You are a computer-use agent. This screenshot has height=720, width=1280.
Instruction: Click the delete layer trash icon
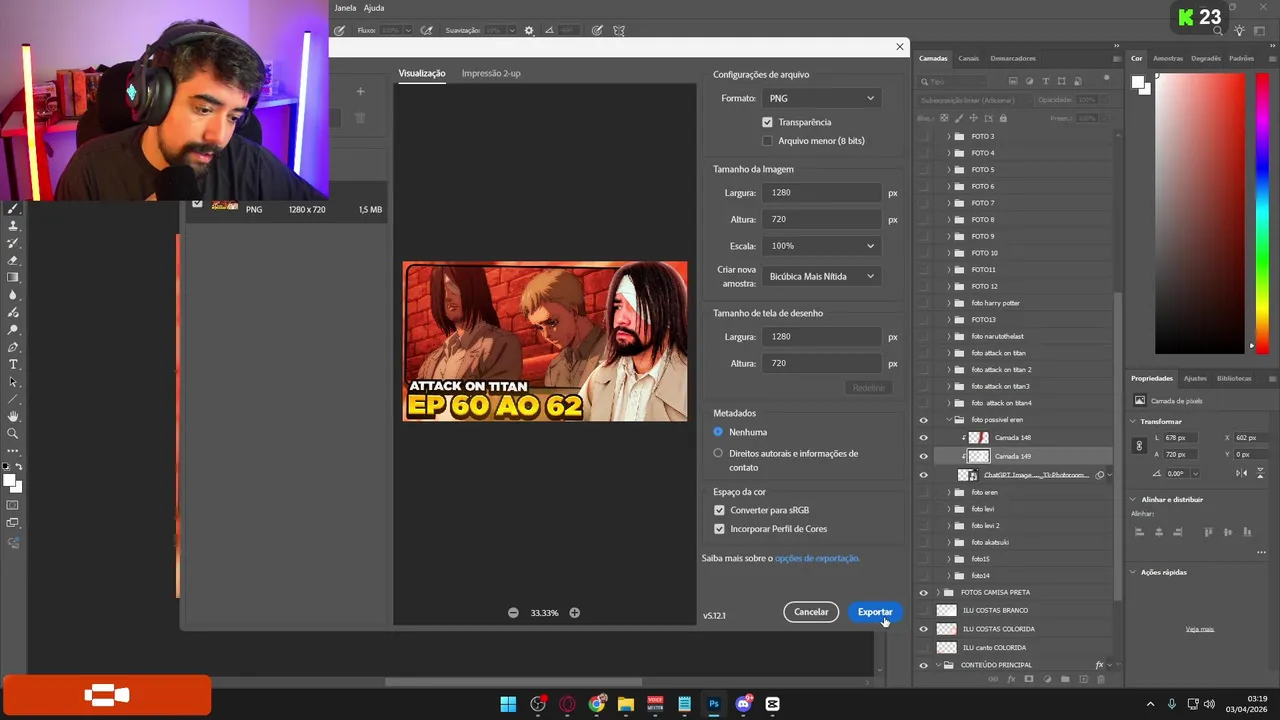(x=1101, y=679)
